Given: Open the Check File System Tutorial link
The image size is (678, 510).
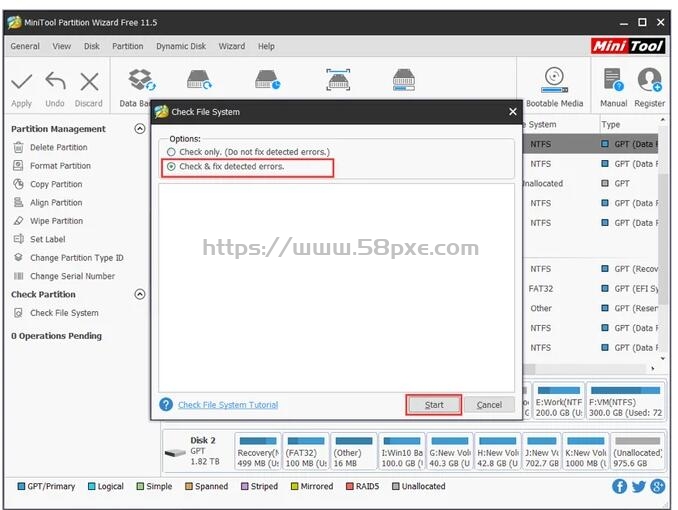Looking at the screenshot, I should (228, 405).
